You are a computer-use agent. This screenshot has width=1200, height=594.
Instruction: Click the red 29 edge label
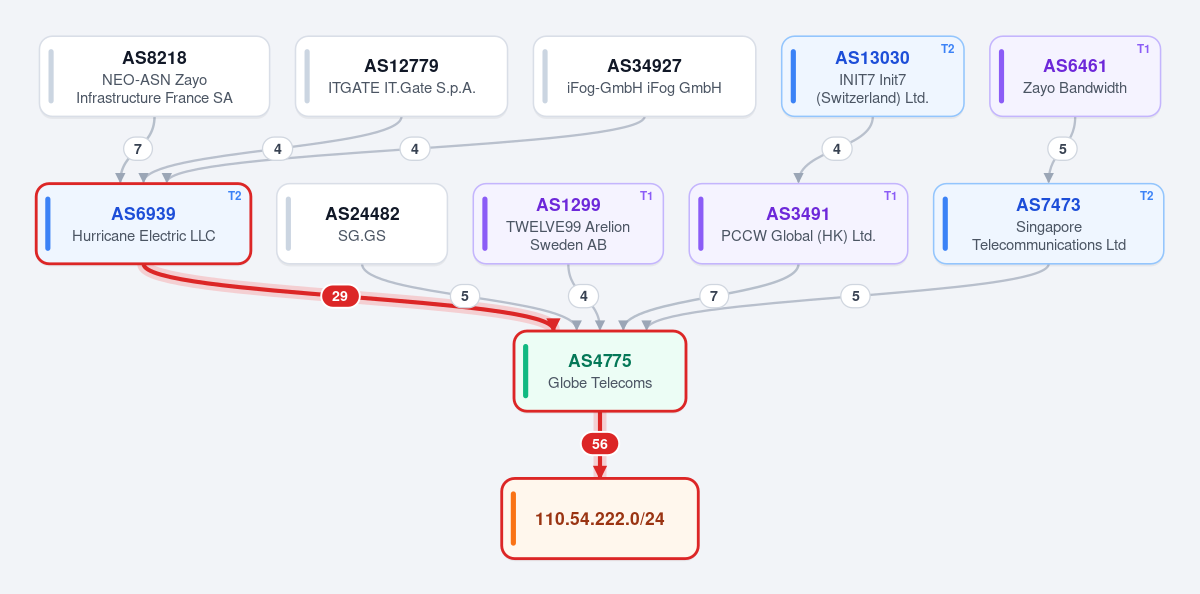point(340,296)
